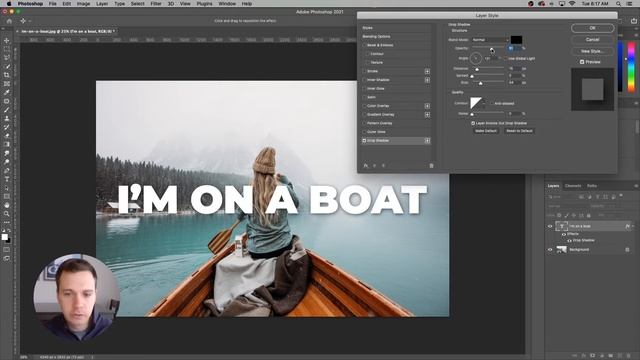This screenshot has height=360, width=640.
Task: Click the Home icon in options bar
Action: [x=9, y=21]
